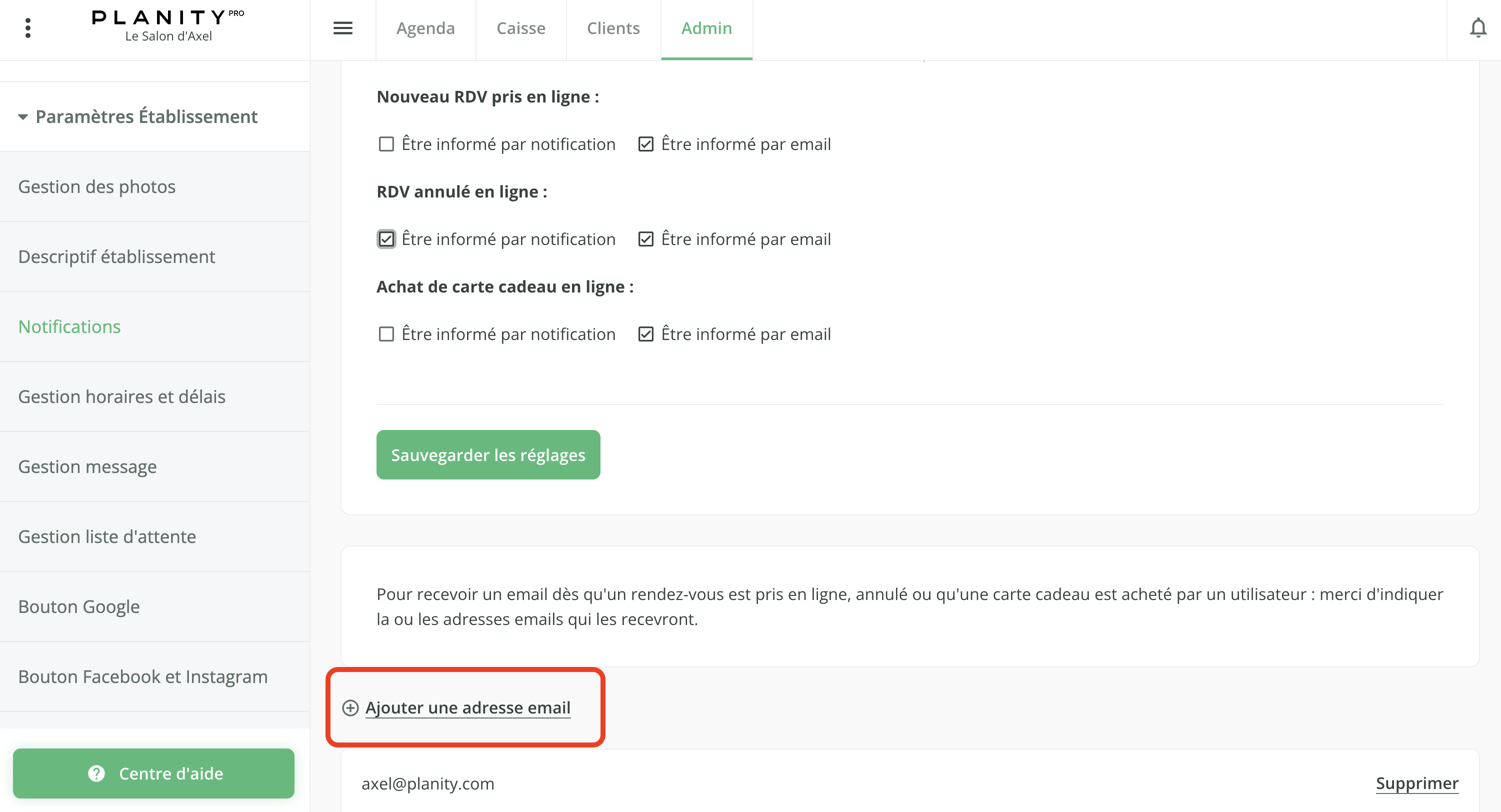Uncheck notification for RDV annulé en ligne
Viewport: 1501px width, 812px height.
point(386,239)
